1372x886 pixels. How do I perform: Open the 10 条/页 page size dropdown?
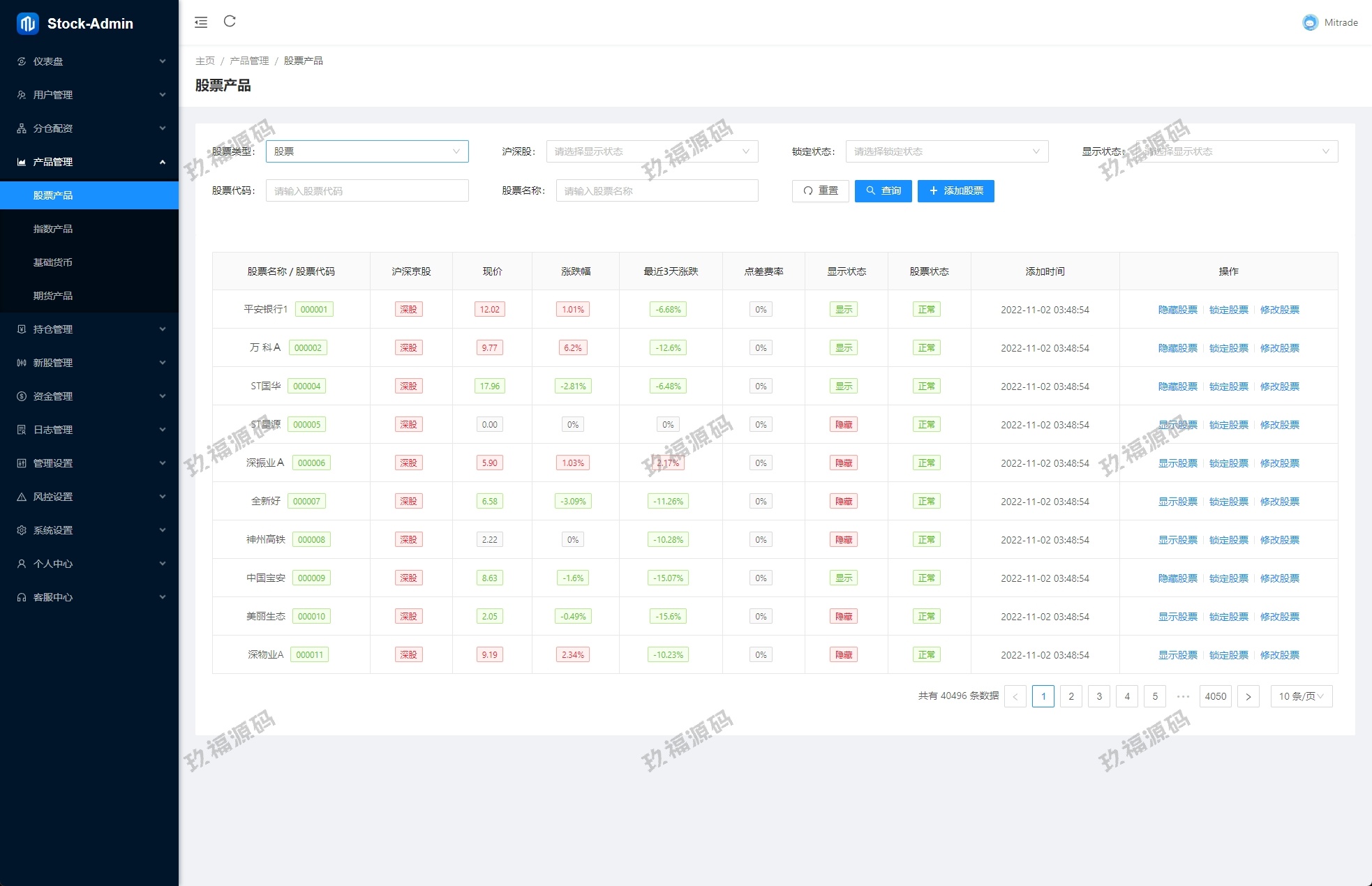tap(1301, 696)
